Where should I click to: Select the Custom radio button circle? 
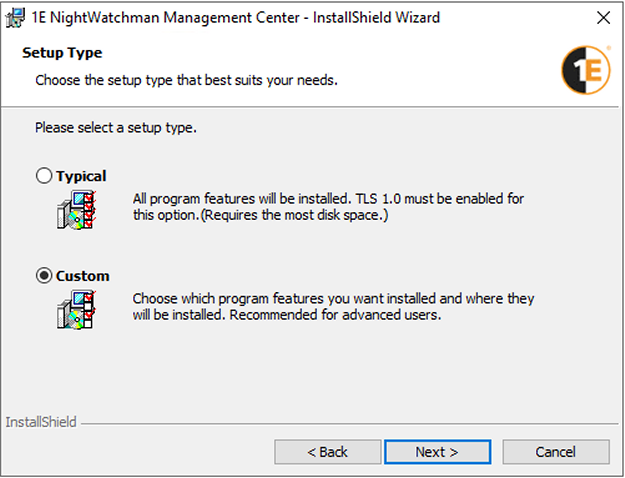coord(44,276)
